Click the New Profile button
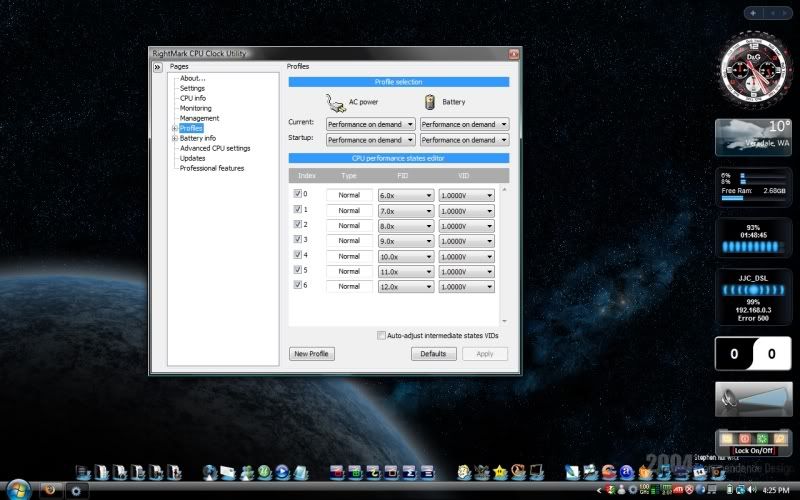The height and width of the screenshot is (500, 800). point(312,354)
